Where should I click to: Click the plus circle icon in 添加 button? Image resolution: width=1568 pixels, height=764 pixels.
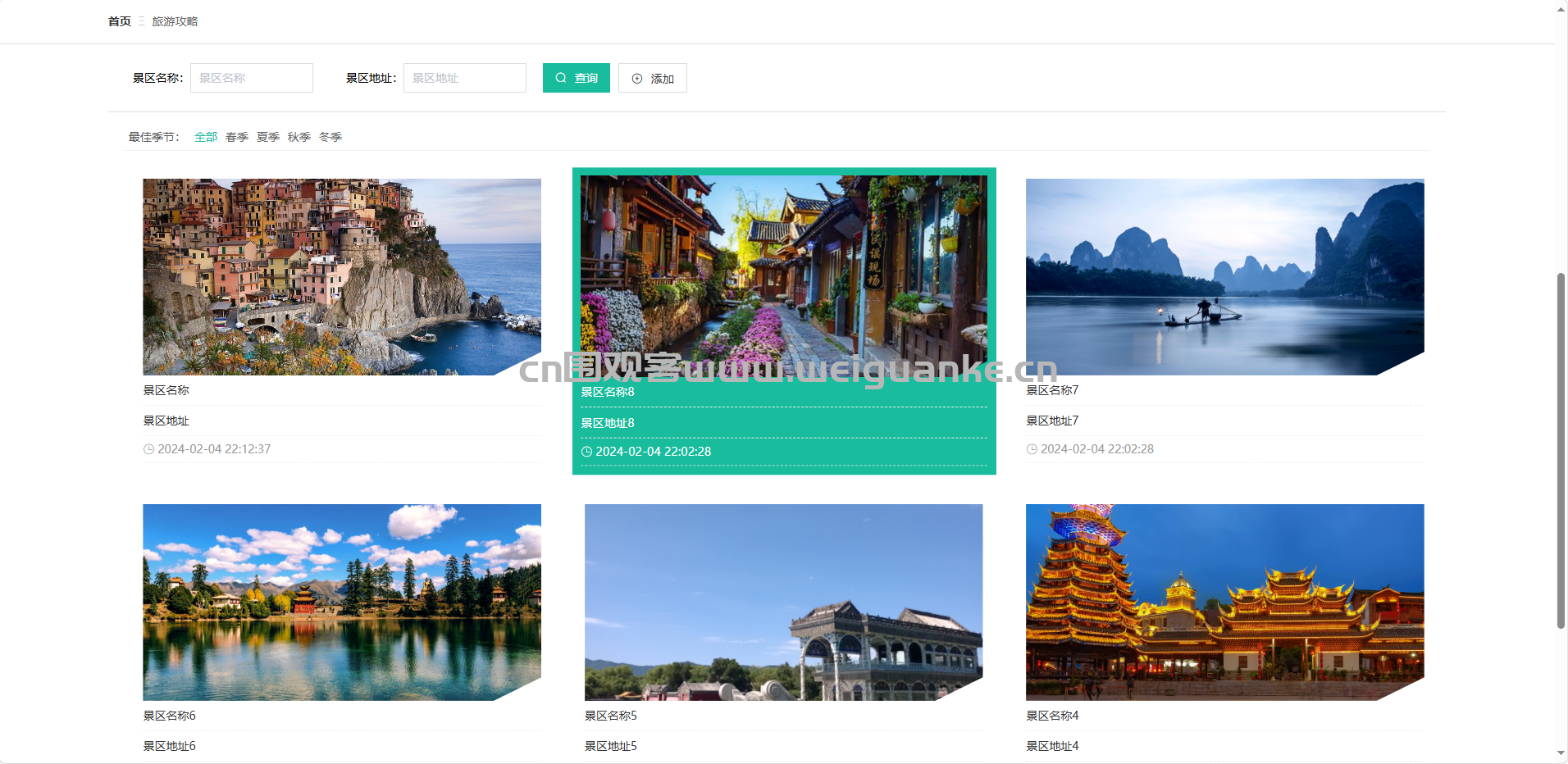click(x=637, y=79)
